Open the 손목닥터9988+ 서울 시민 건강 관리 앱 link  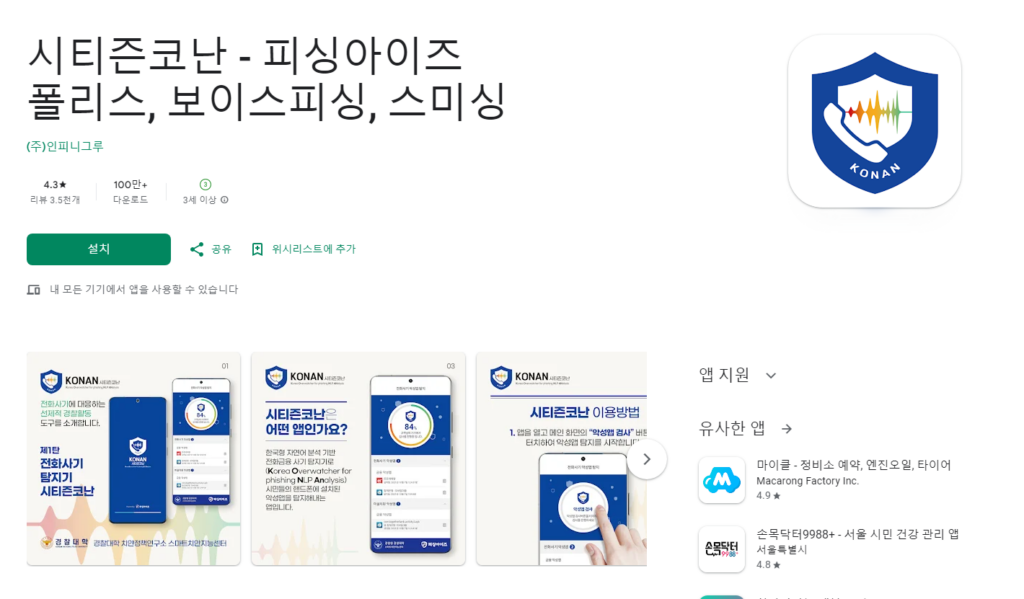pos(857,534)
